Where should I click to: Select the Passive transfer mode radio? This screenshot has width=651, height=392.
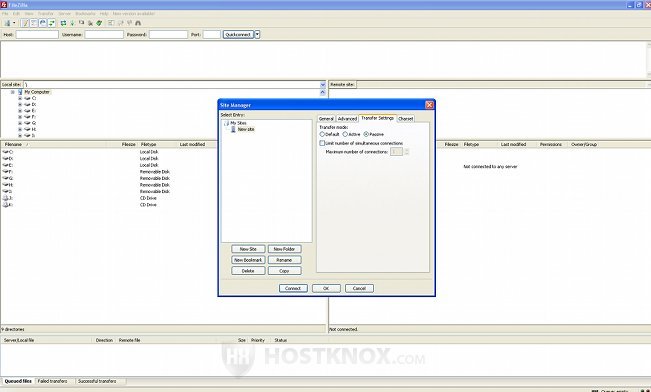coord(366,134)
